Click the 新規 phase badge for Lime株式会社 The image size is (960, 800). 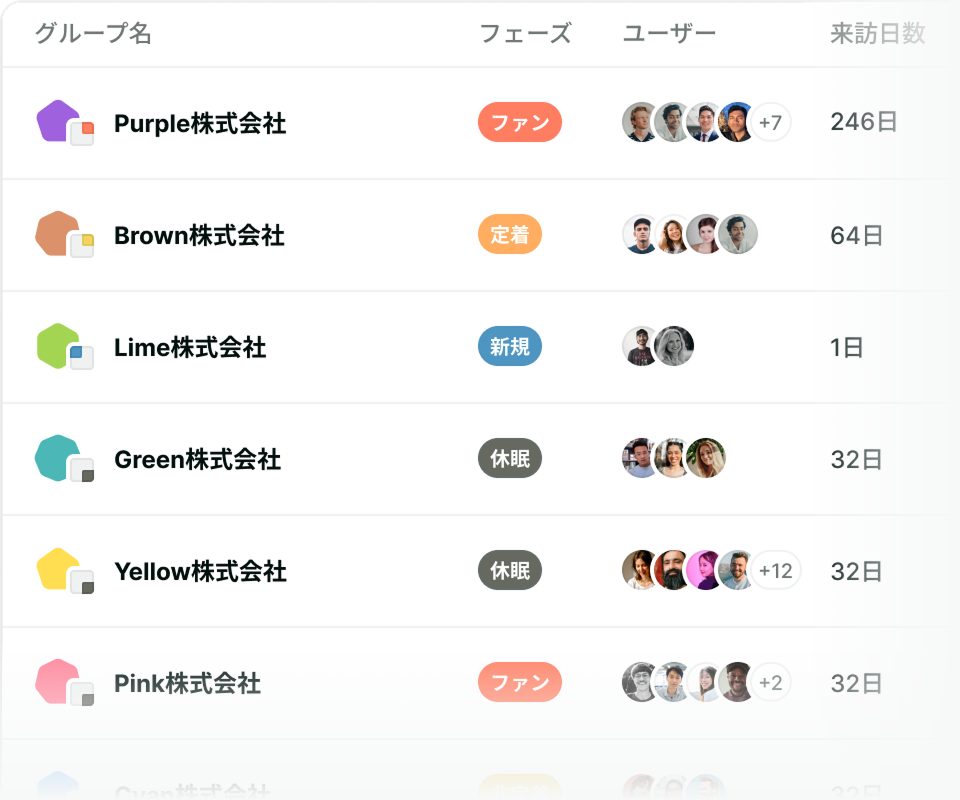(x=510, y=347)
